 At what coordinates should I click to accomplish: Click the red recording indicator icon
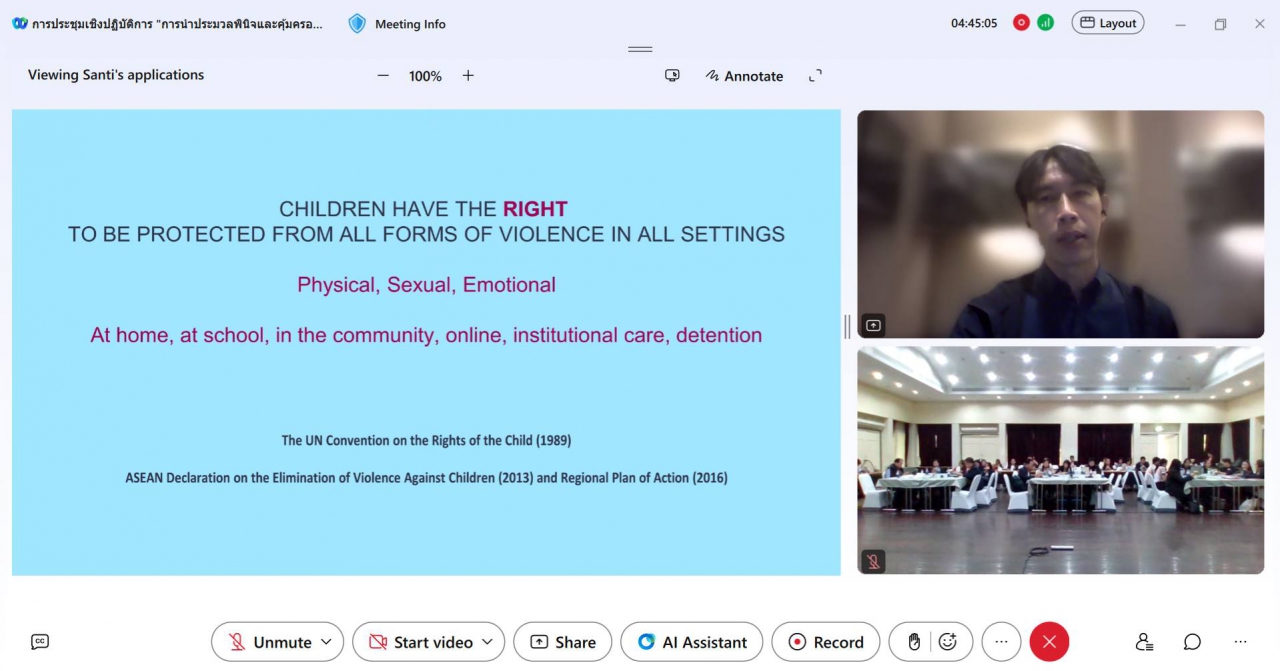(1021, 23)
